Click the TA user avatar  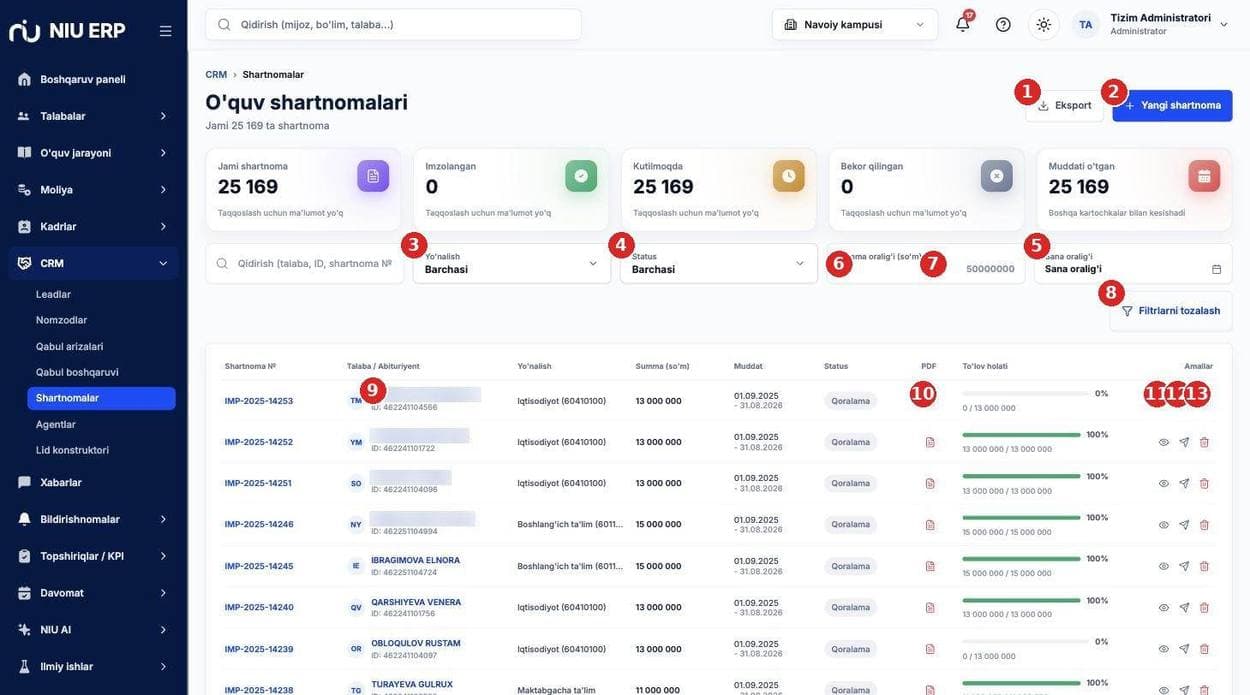tap(1086, 25)
